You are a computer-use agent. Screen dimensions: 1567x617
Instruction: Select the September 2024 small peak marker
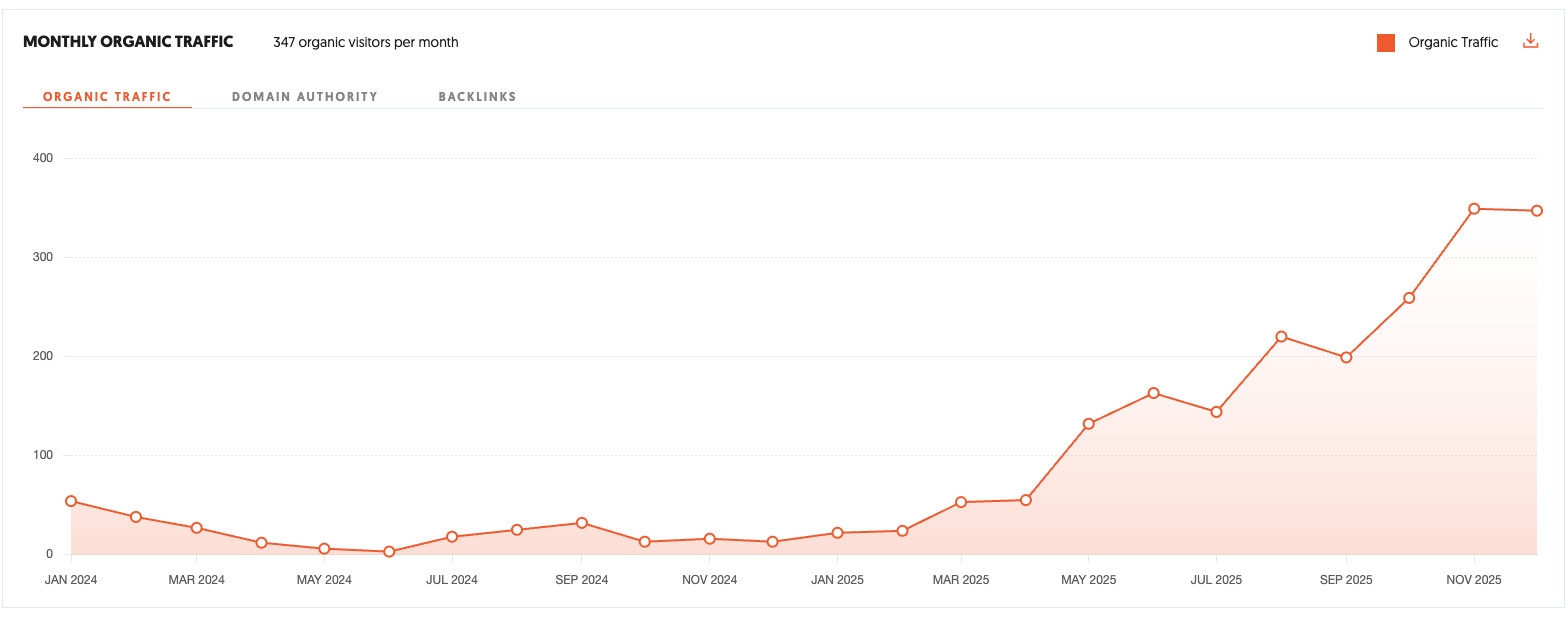click(x=582, y=522)
